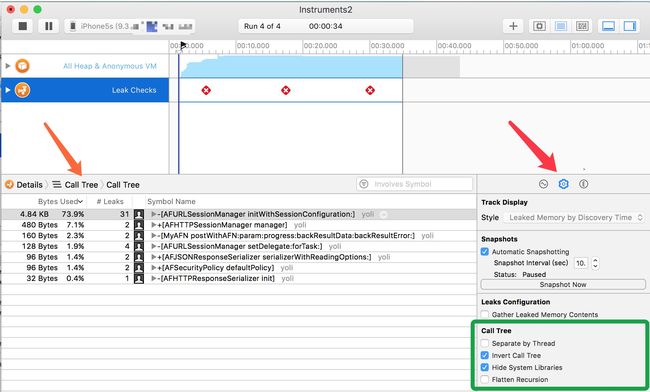
Task: Click the second Call Tree breadcrumb
Action: [123, 185]
